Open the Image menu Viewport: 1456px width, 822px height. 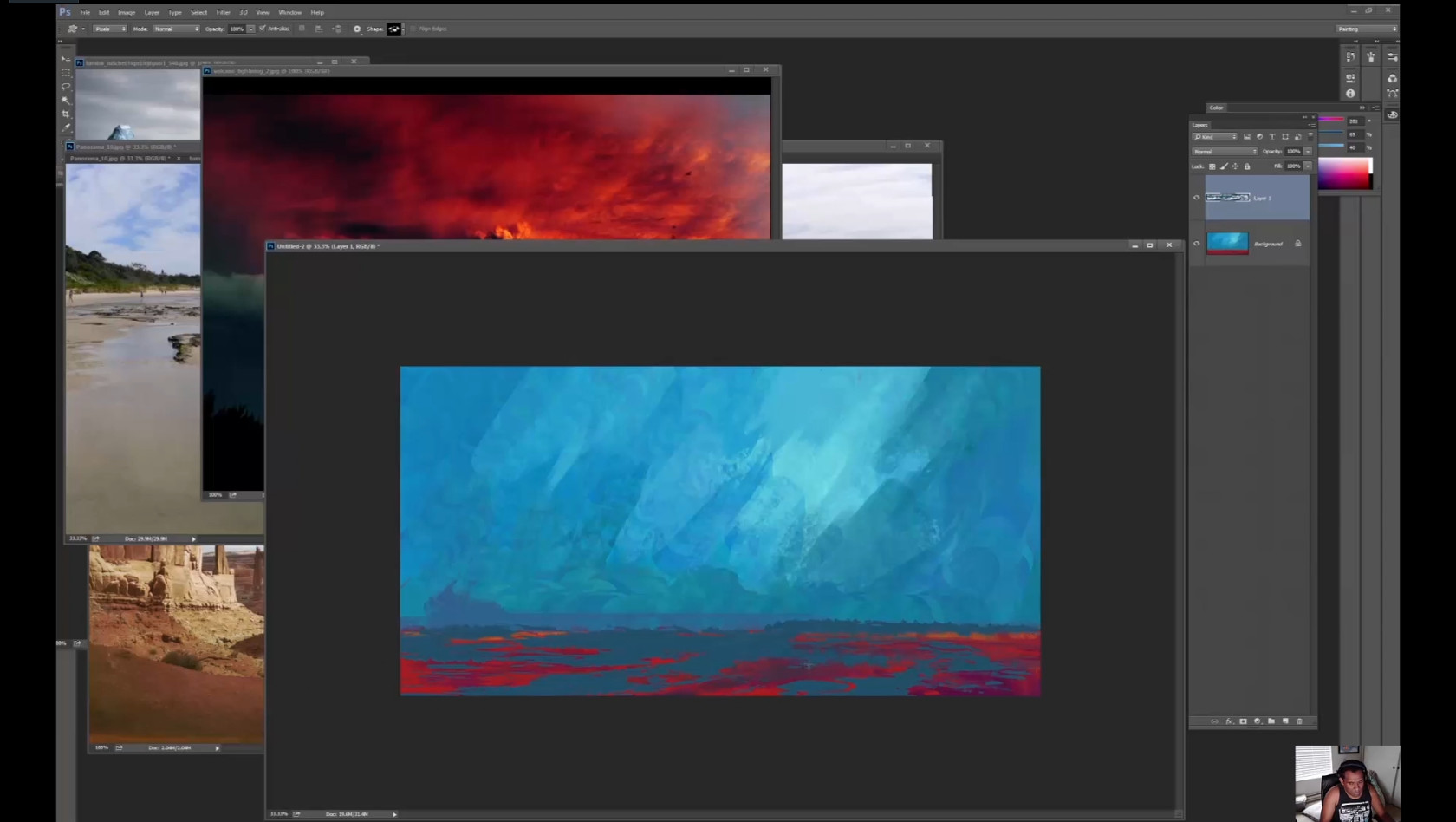127,12
